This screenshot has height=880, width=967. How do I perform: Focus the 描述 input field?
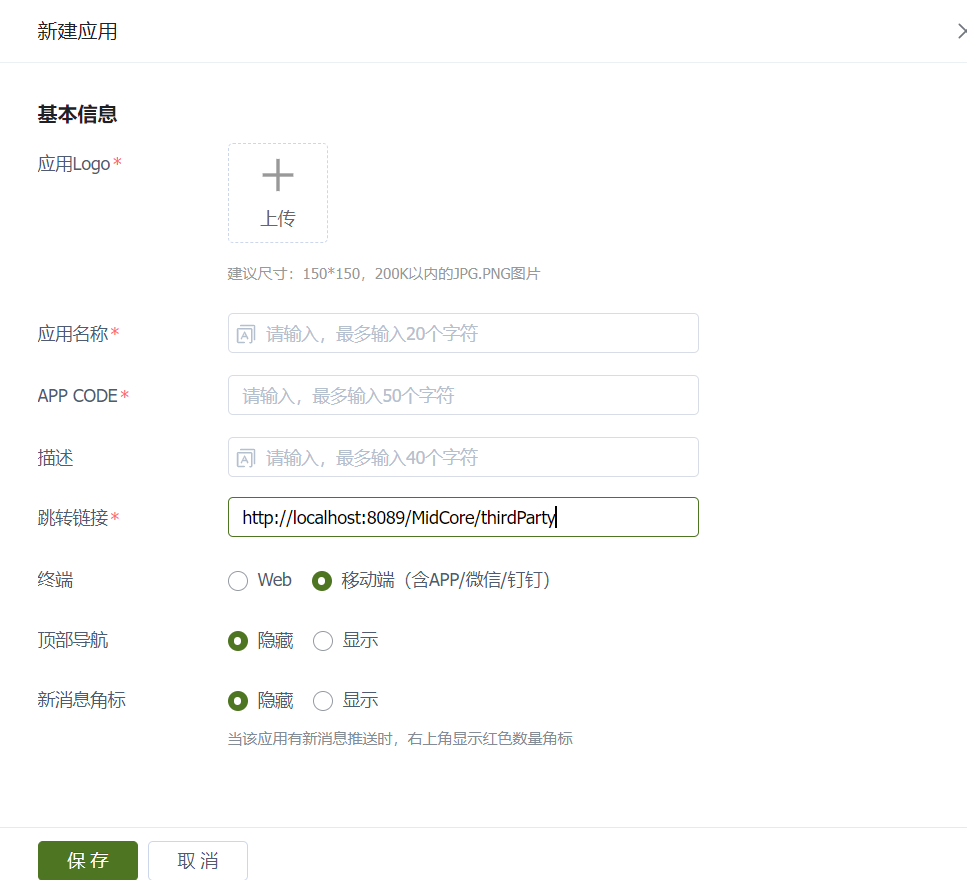click(463, 457)
